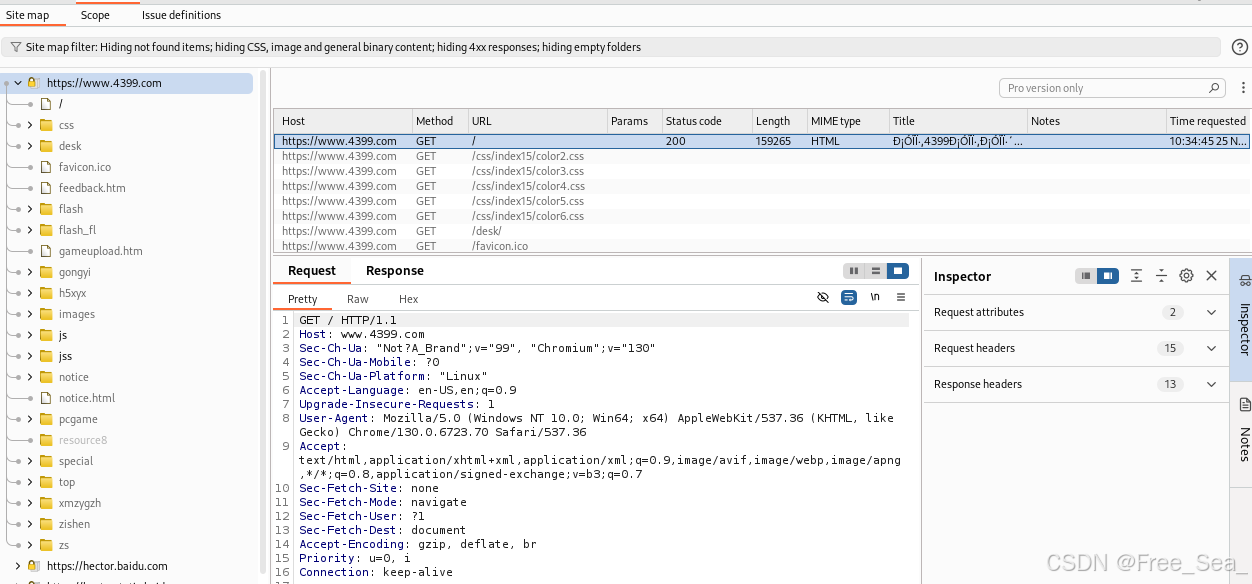Click the js folder icon
The height and width of the screenshot is (584, 1252).
(45, 335)
